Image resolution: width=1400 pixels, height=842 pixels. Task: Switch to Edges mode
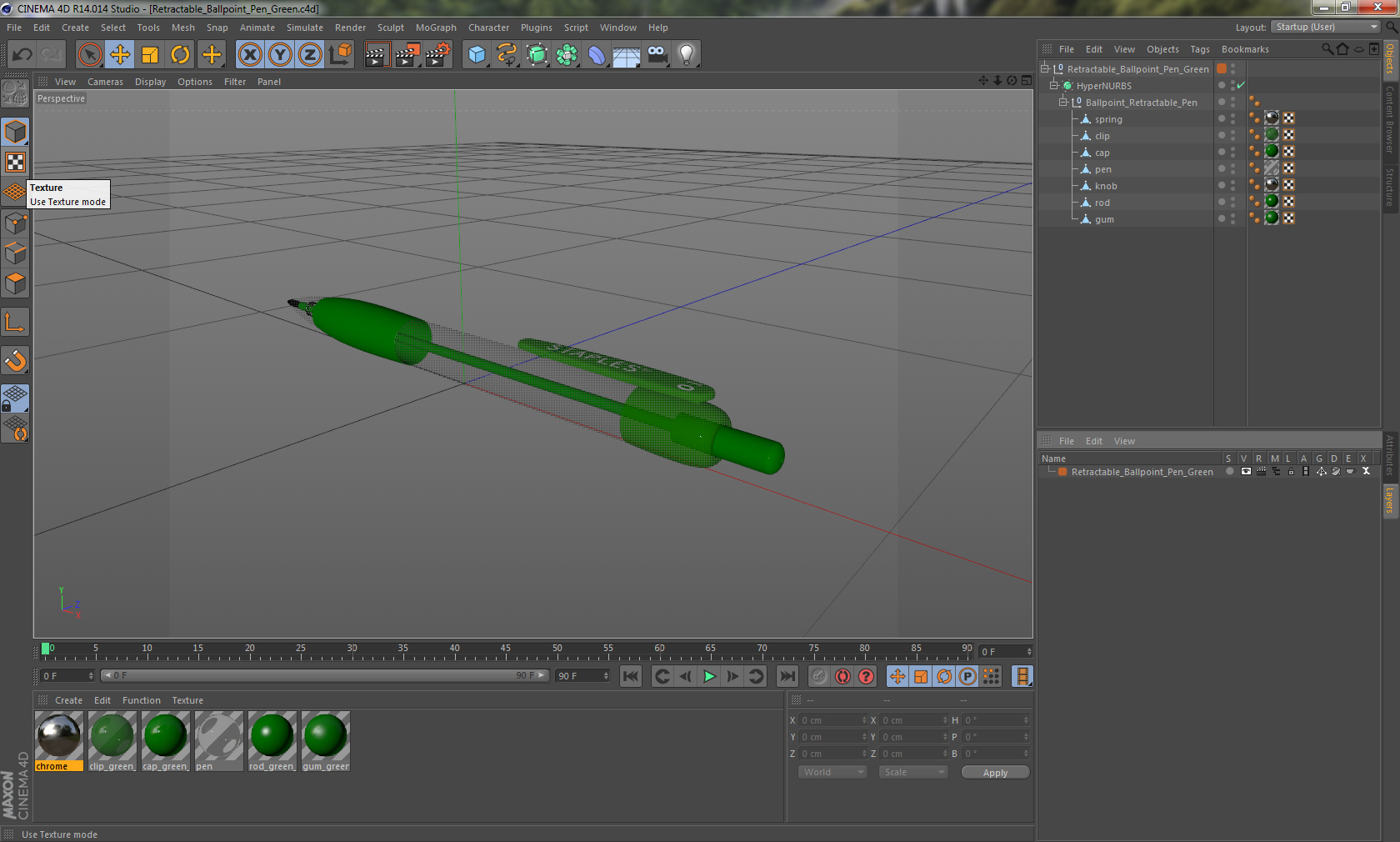[x=15, y=253]
